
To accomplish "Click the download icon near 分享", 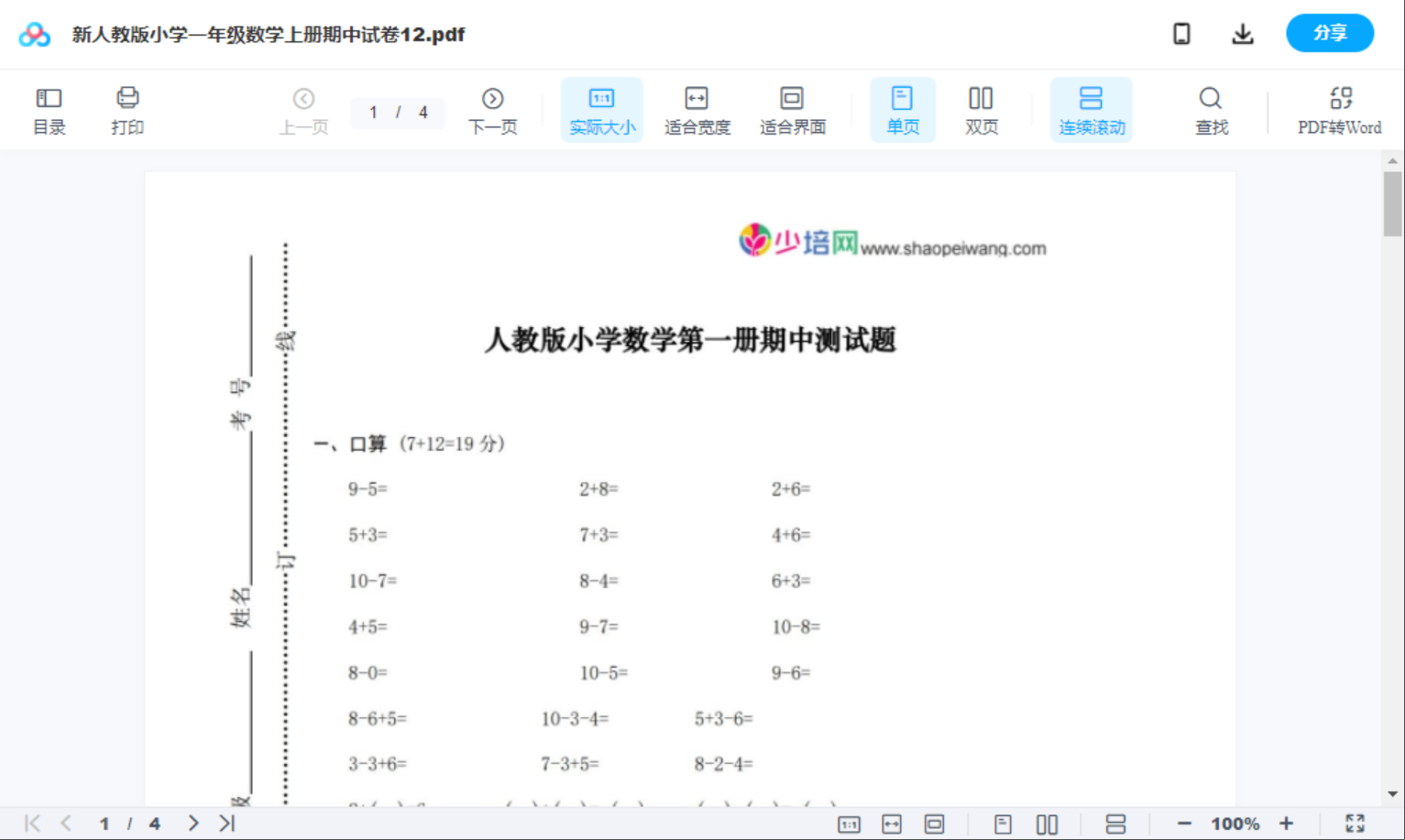I will click(x=1243, y=33).
